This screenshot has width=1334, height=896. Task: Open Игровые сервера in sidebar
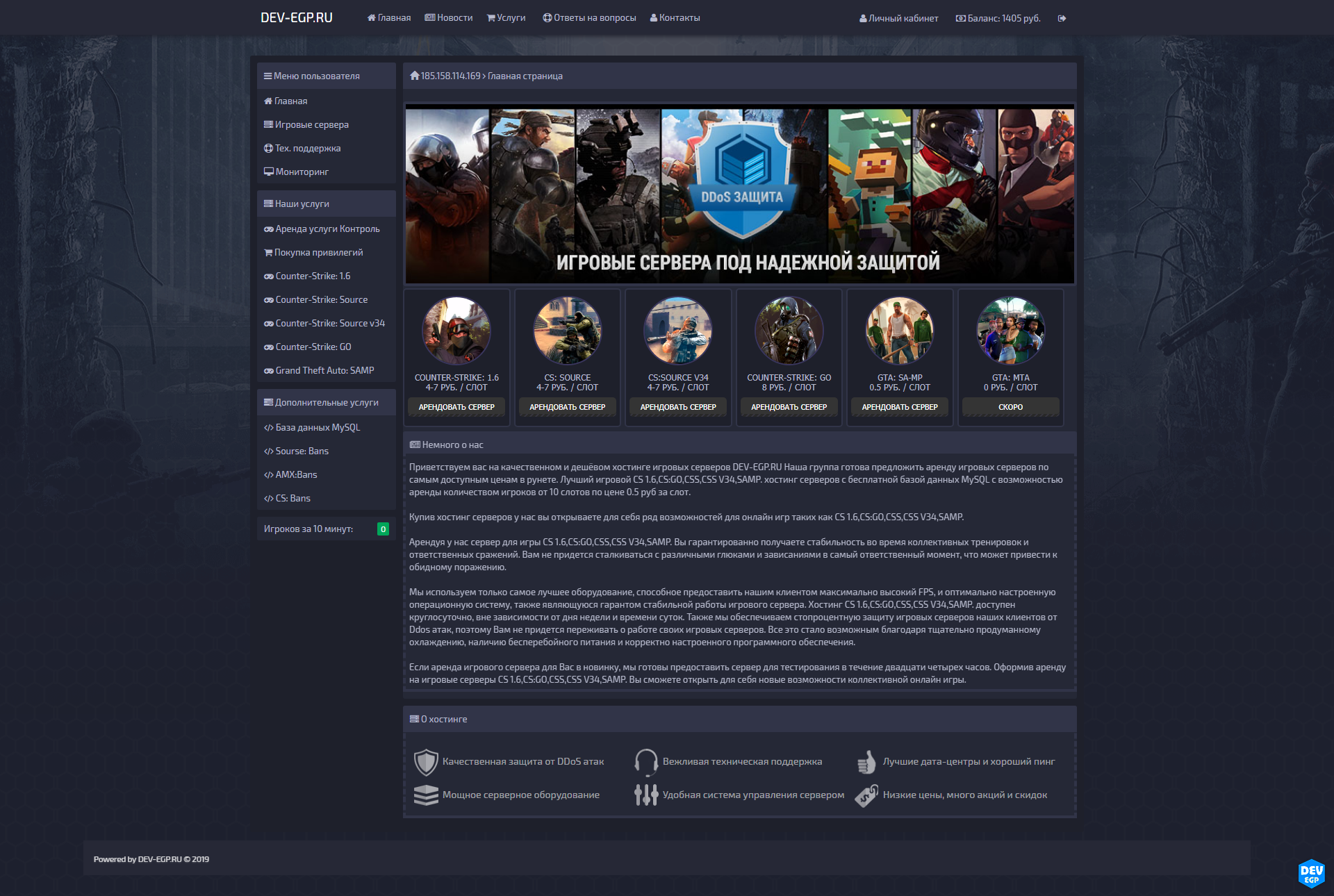point(327,124)
